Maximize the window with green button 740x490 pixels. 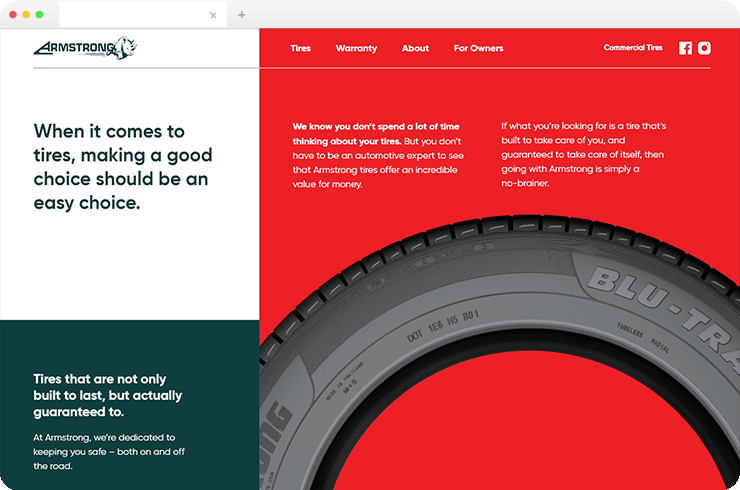pos(39,15)
